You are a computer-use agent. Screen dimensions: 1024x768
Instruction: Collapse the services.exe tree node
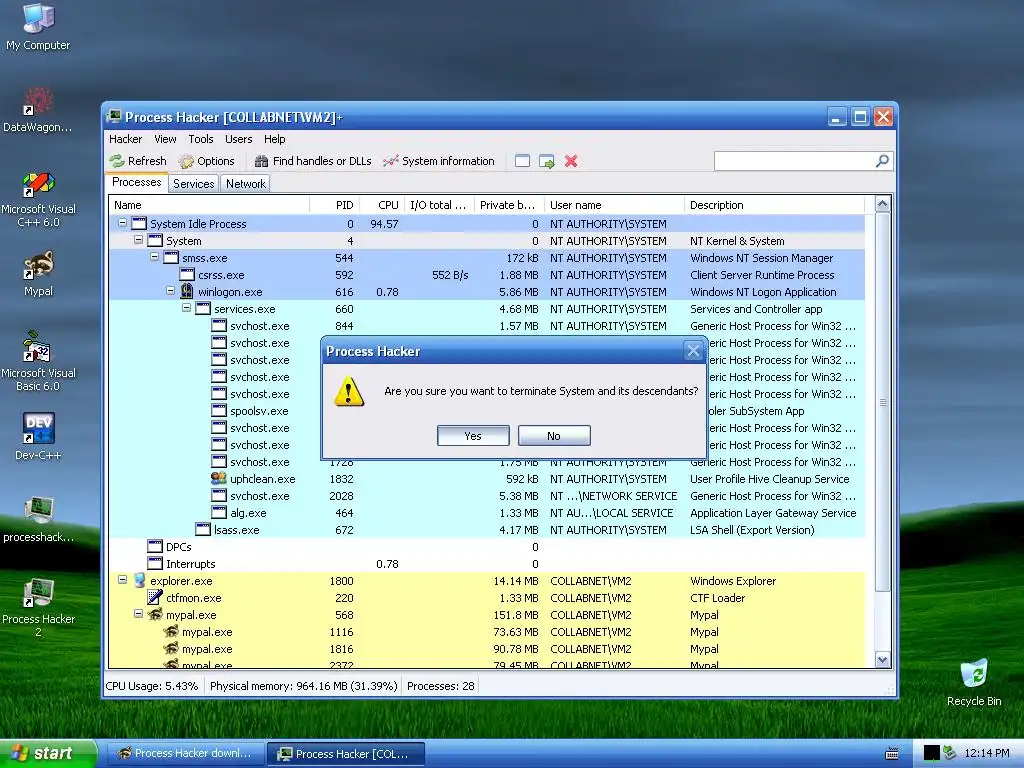pos(187,308)
